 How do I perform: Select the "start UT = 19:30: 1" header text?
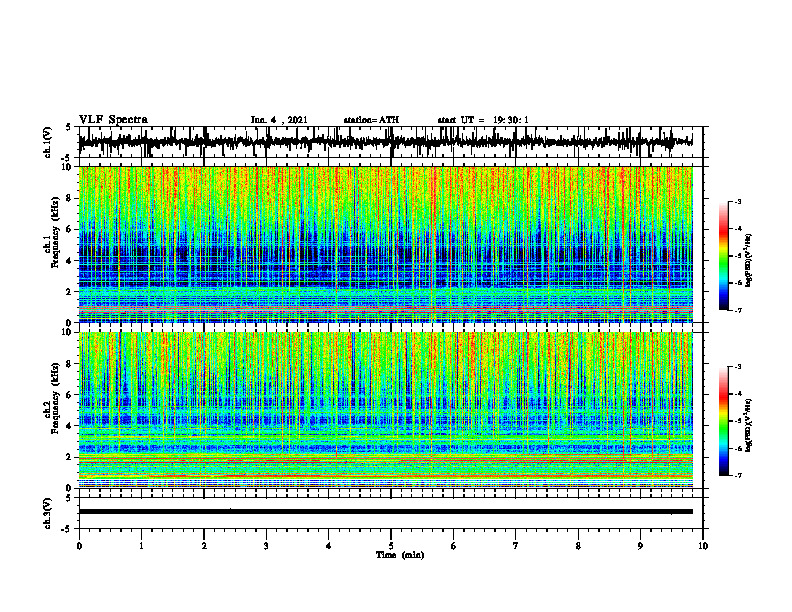tap(483, 120)
